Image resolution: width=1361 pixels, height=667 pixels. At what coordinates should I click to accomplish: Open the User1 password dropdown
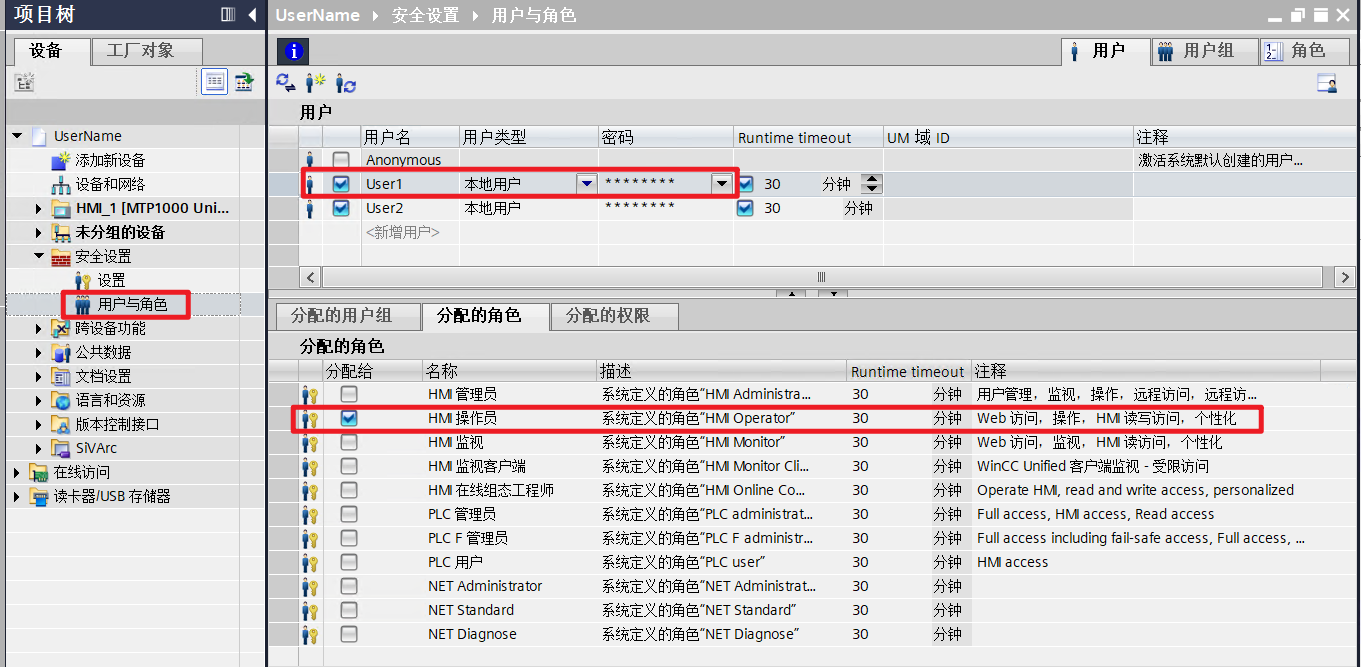point(721,184)
